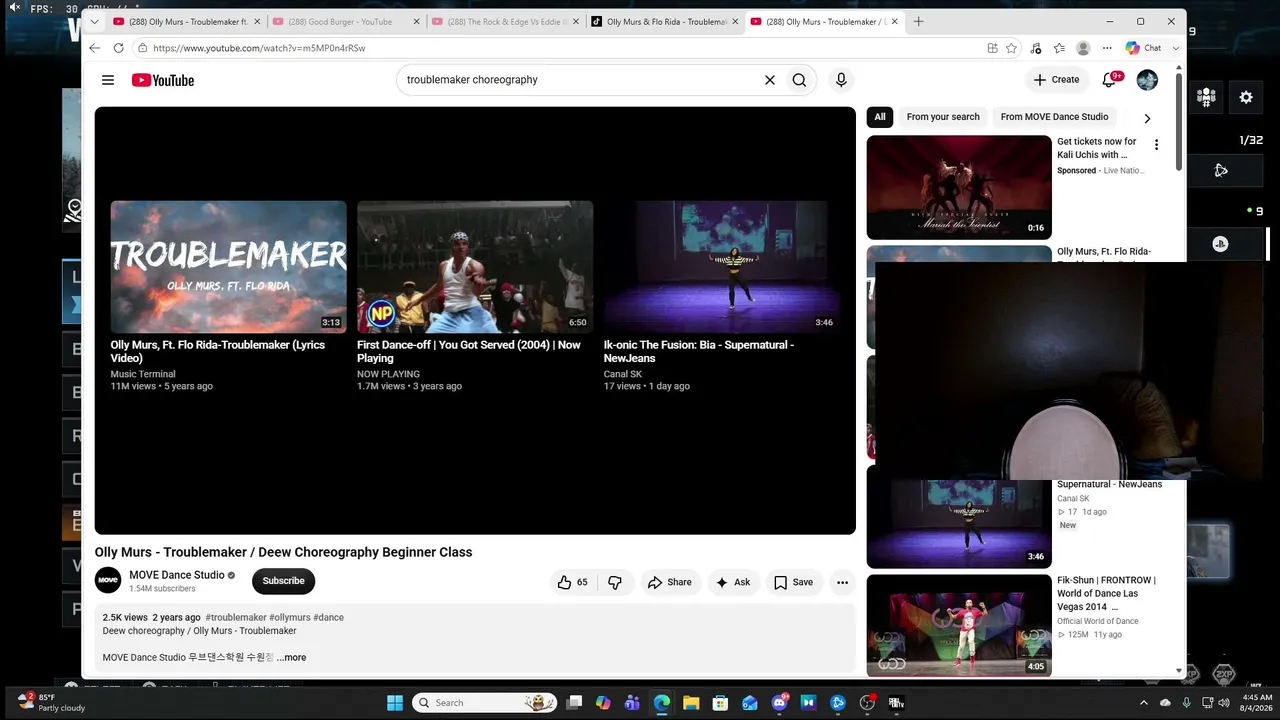This screenshot has height=720, width=1280.
Task: Click the Share button
Action: pos(669,582)
